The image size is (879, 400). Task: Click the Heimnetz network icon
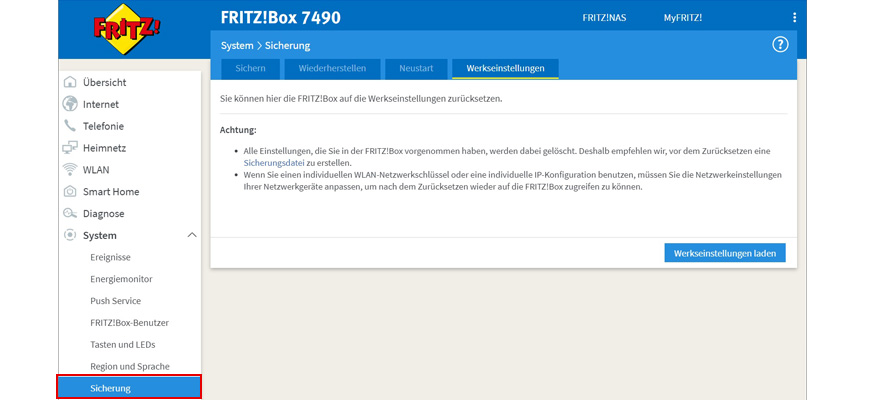click(x=70, y=148)
